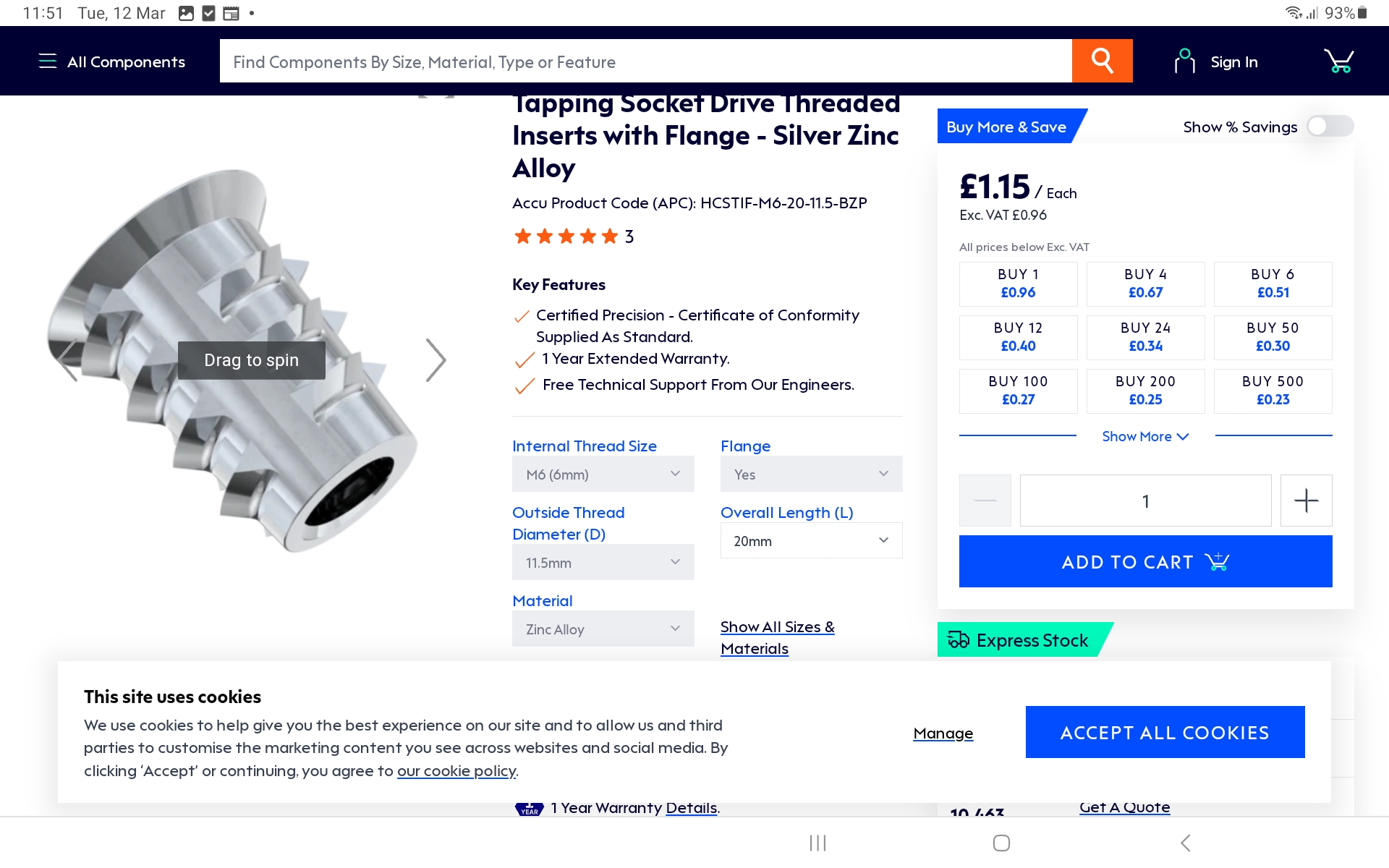The height and width of the screenshot is (868, 1389).
Task: Tap the Android home navigation button
Action: pos(1001,843)
